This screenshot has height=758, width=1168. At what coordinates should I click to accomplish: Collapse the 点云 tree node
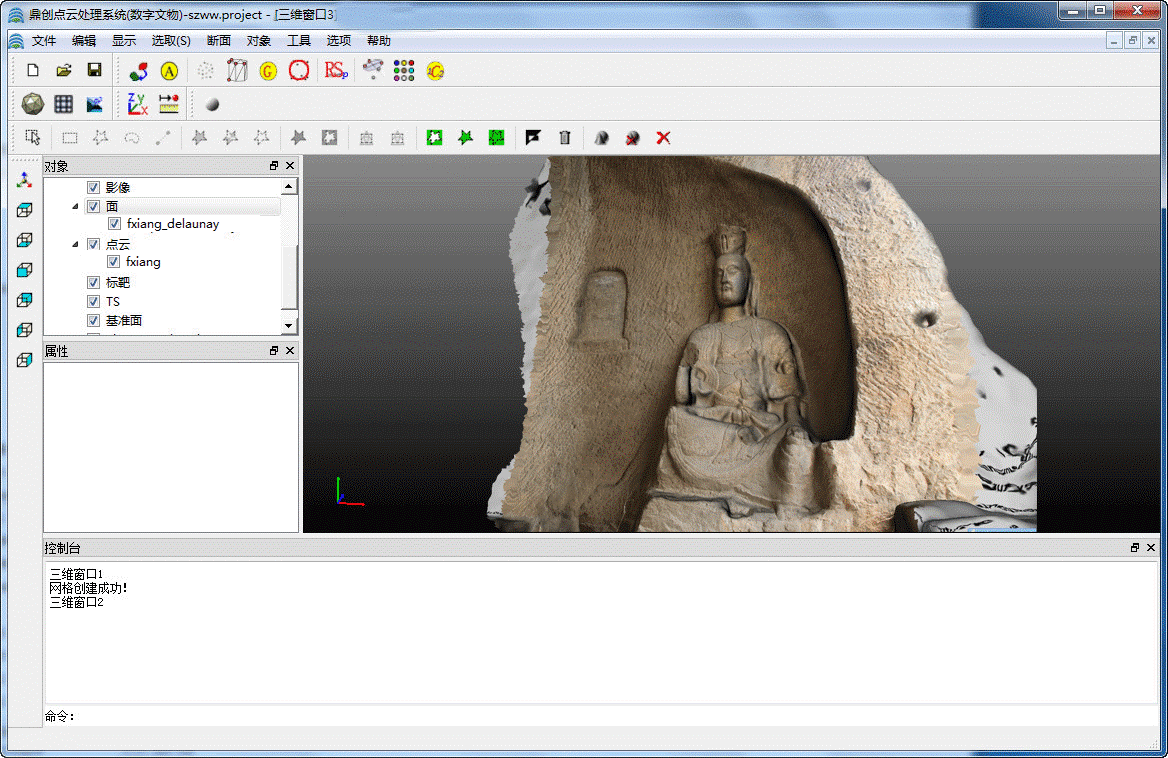(77, 244)
